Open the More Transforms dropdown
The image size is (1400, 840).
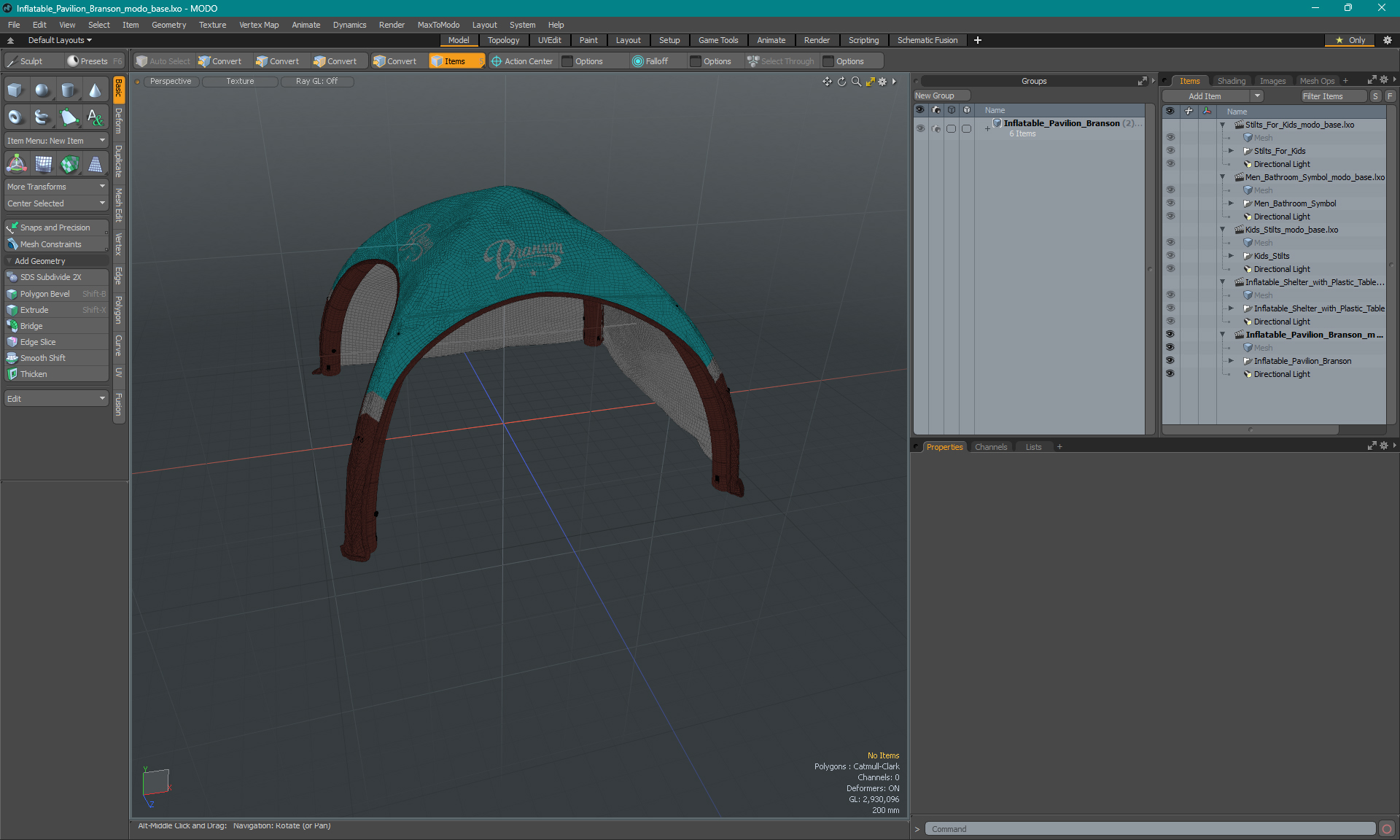click(55, 187)
